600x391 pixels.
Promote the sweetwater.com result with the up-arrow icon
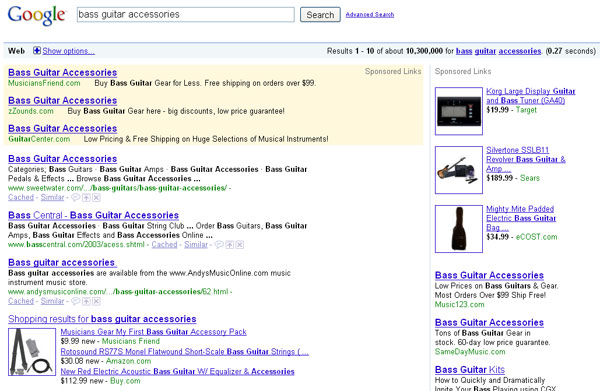[x=86, y=197]
